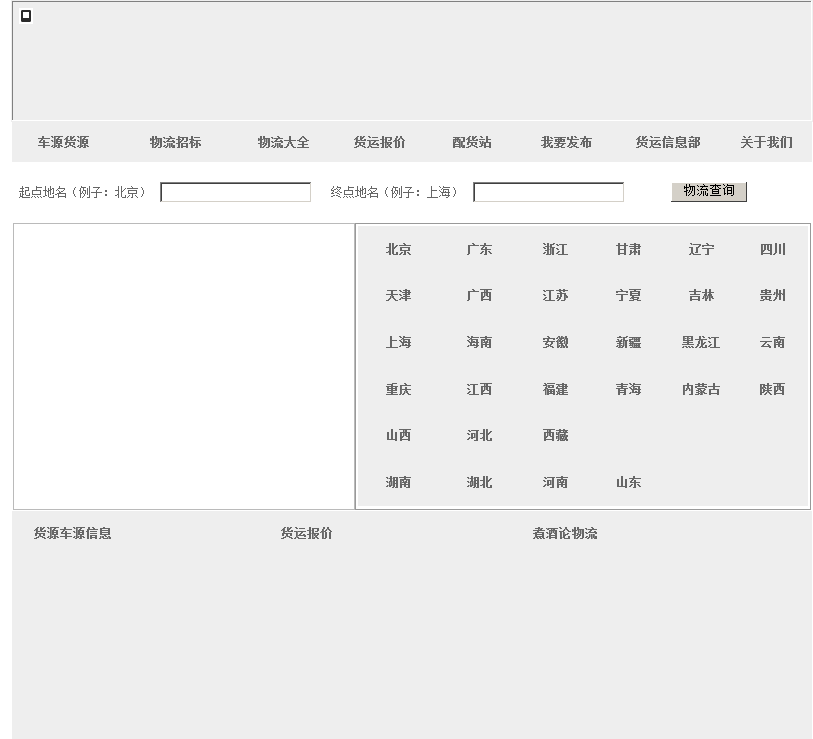Click the 物流查询 button
Image resolution: width=813 pixels, height=739 pixels.
[x=709, y=191]
